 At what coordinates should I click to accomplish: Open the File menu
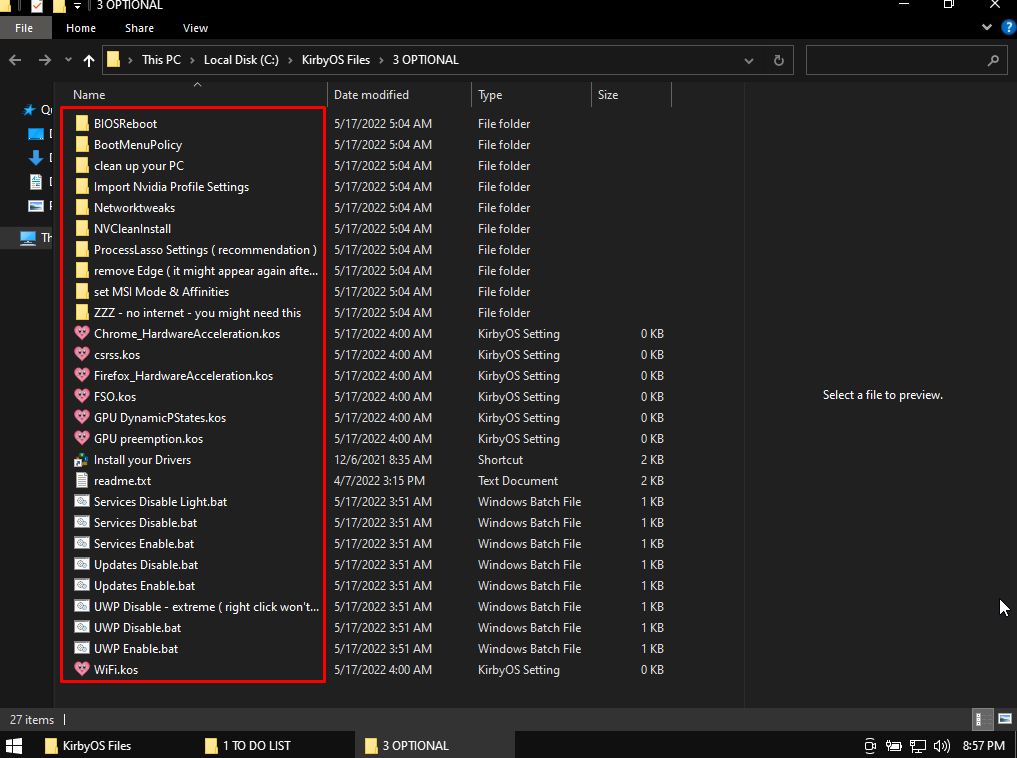[x=24, y=28]
